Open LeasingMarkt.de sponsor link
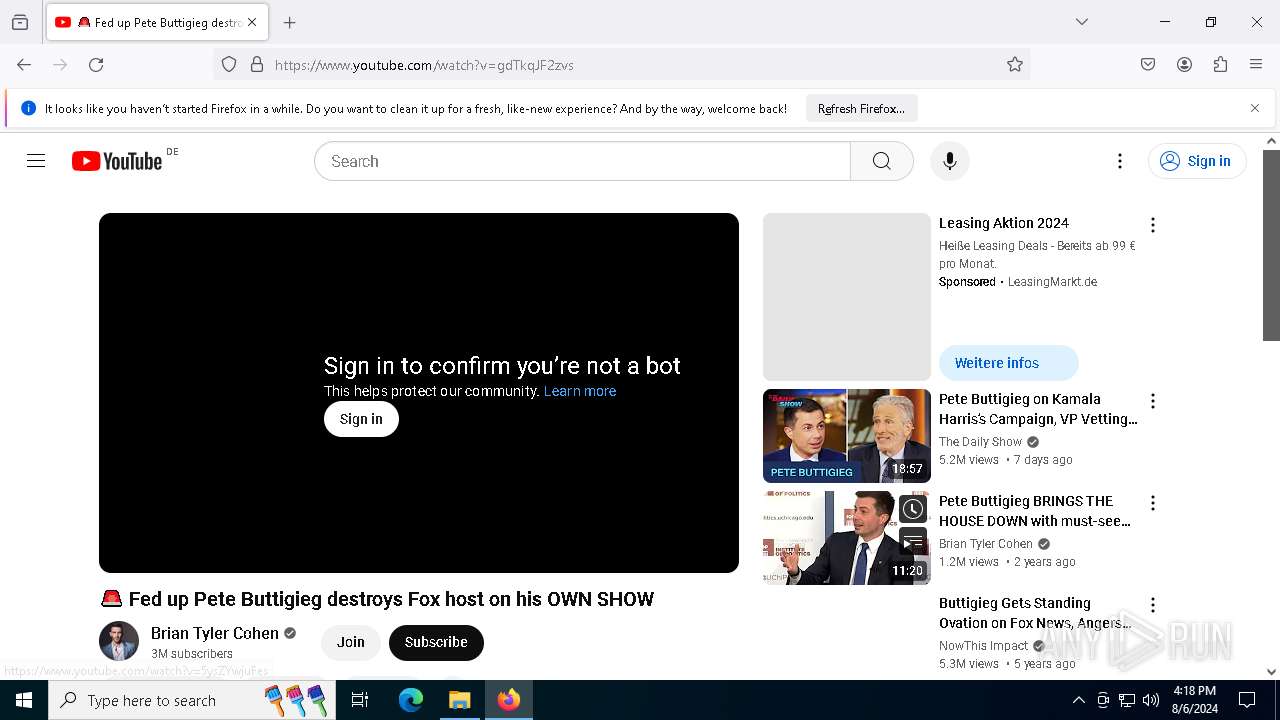Image resolution: width=1280 pixels, height=720 pixels. [1052, 282]
